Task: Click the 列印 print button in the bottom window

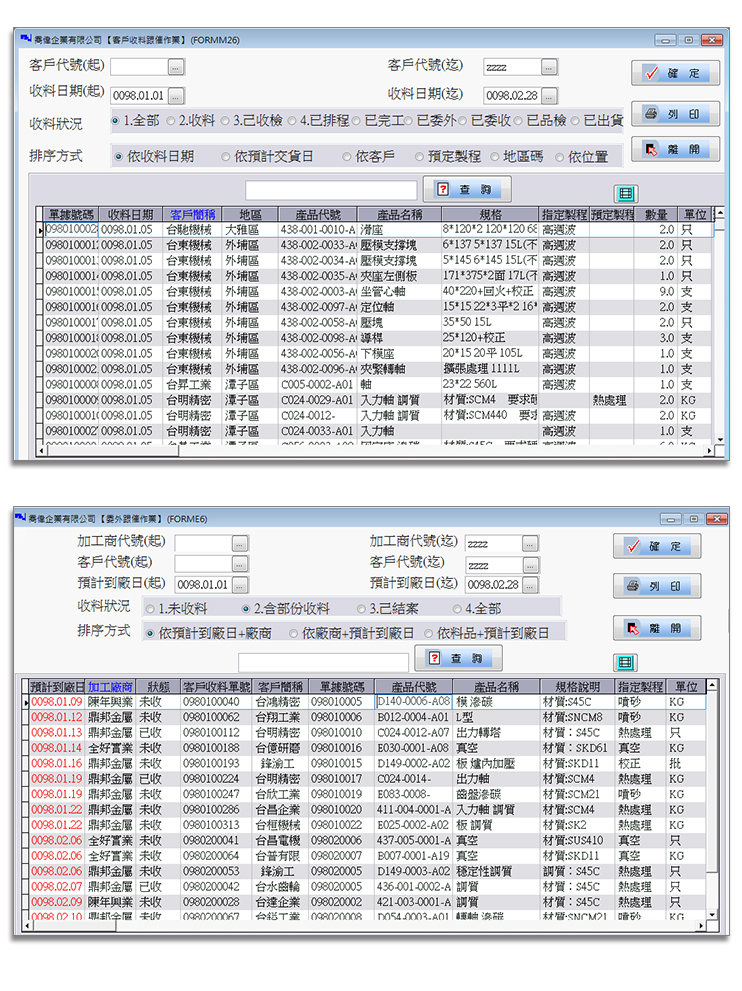Action: [657, 587]
